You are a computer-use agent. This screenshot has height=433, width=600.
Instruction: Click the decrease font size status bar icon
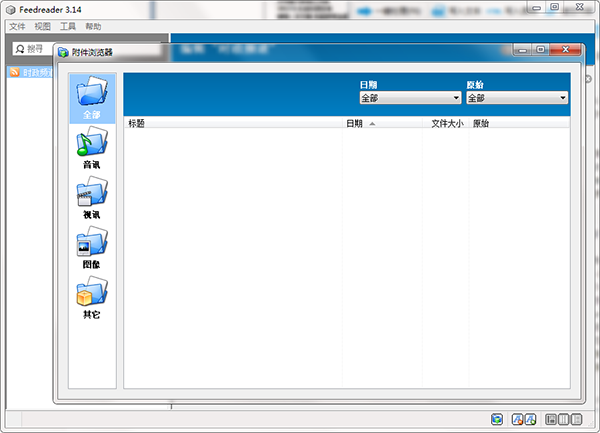518,420
